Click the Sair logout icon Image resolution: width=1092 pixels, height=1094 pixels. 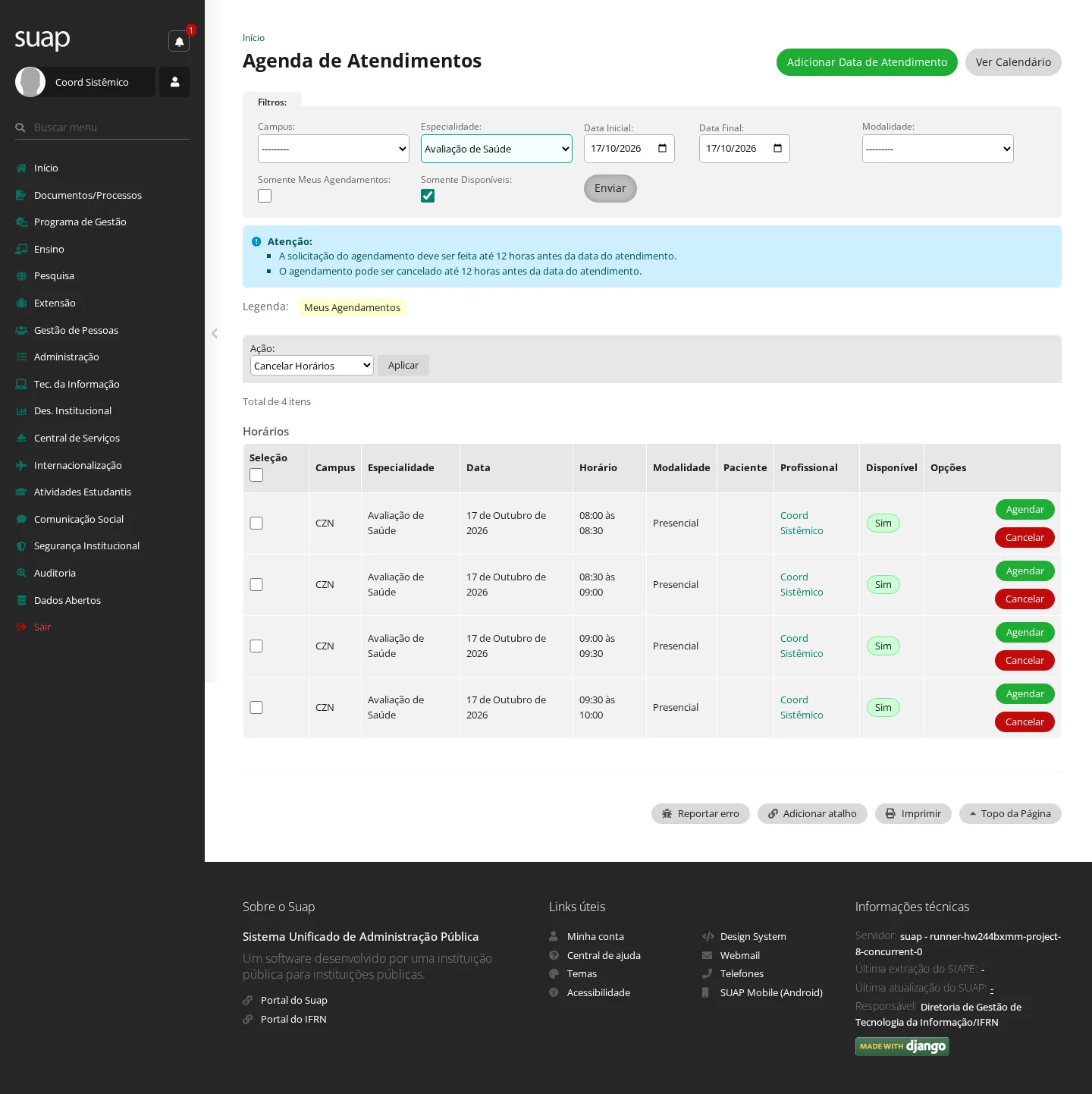click(x=21, y=627)
